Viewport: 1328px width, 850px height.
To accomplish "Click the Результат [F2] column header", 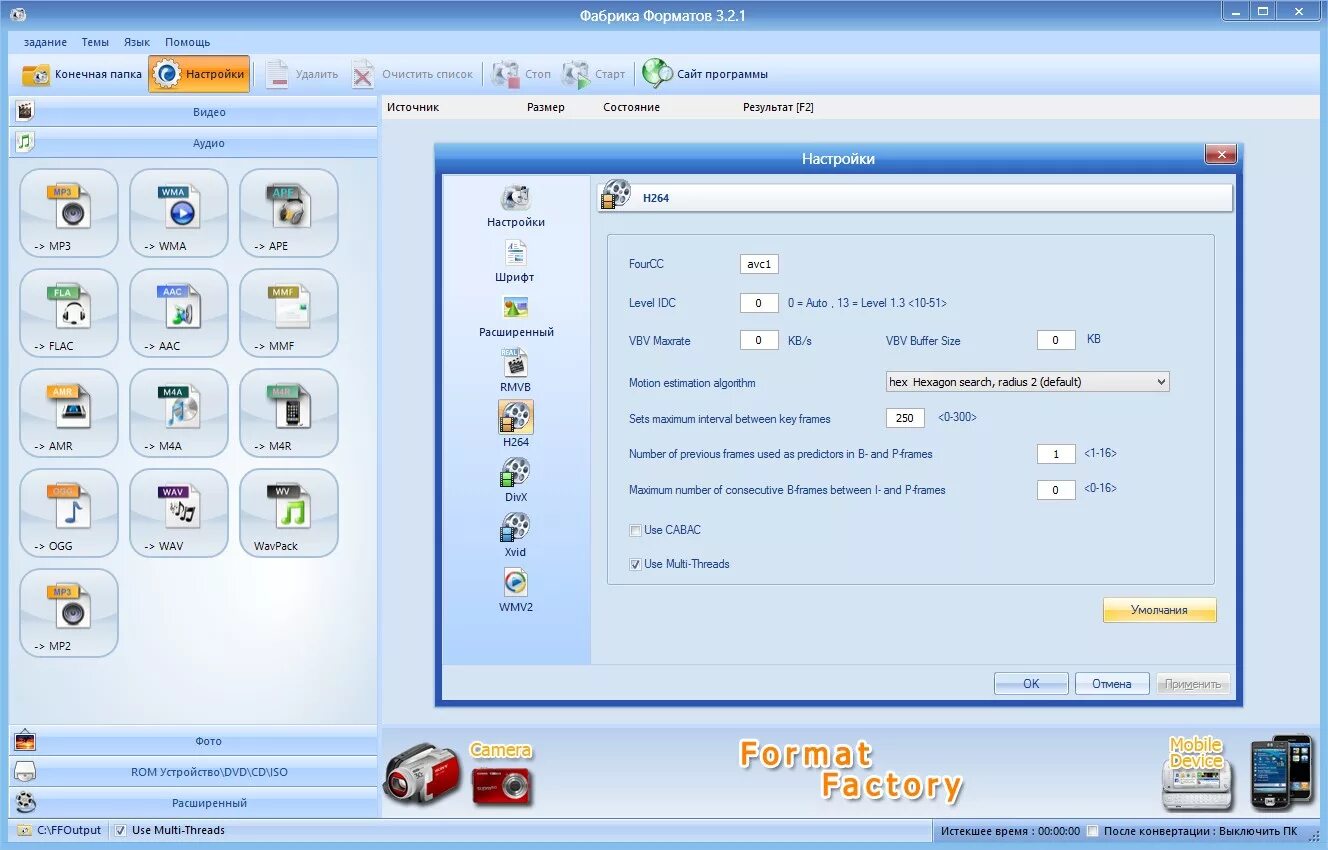I will pos(778,107).
